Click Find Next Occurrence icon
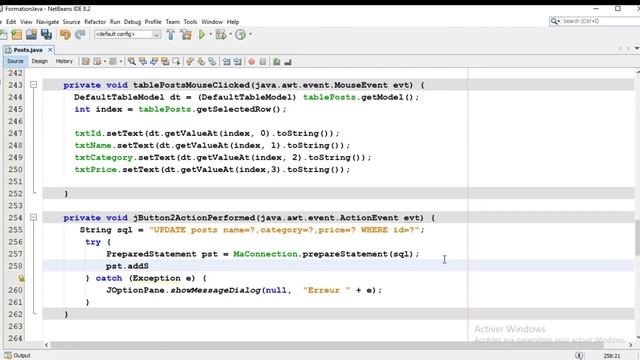The width and height of the screenshot is (640, 360). (154, 62)
